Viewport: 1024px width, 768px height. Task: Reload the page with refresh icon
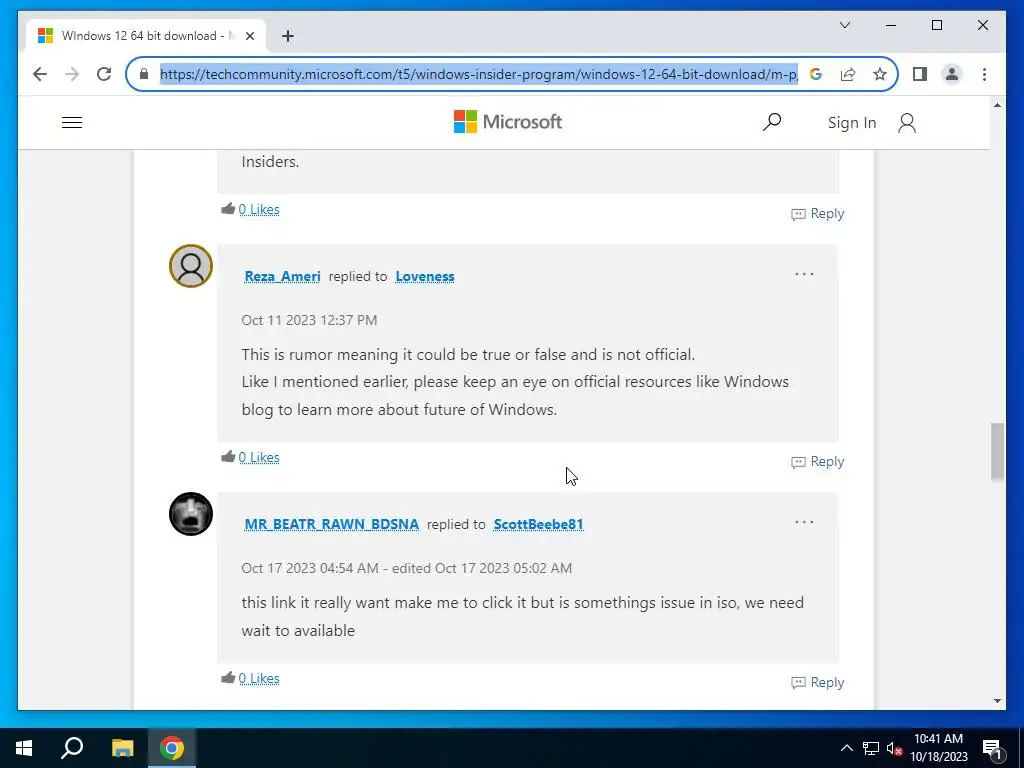pos(104,74)
